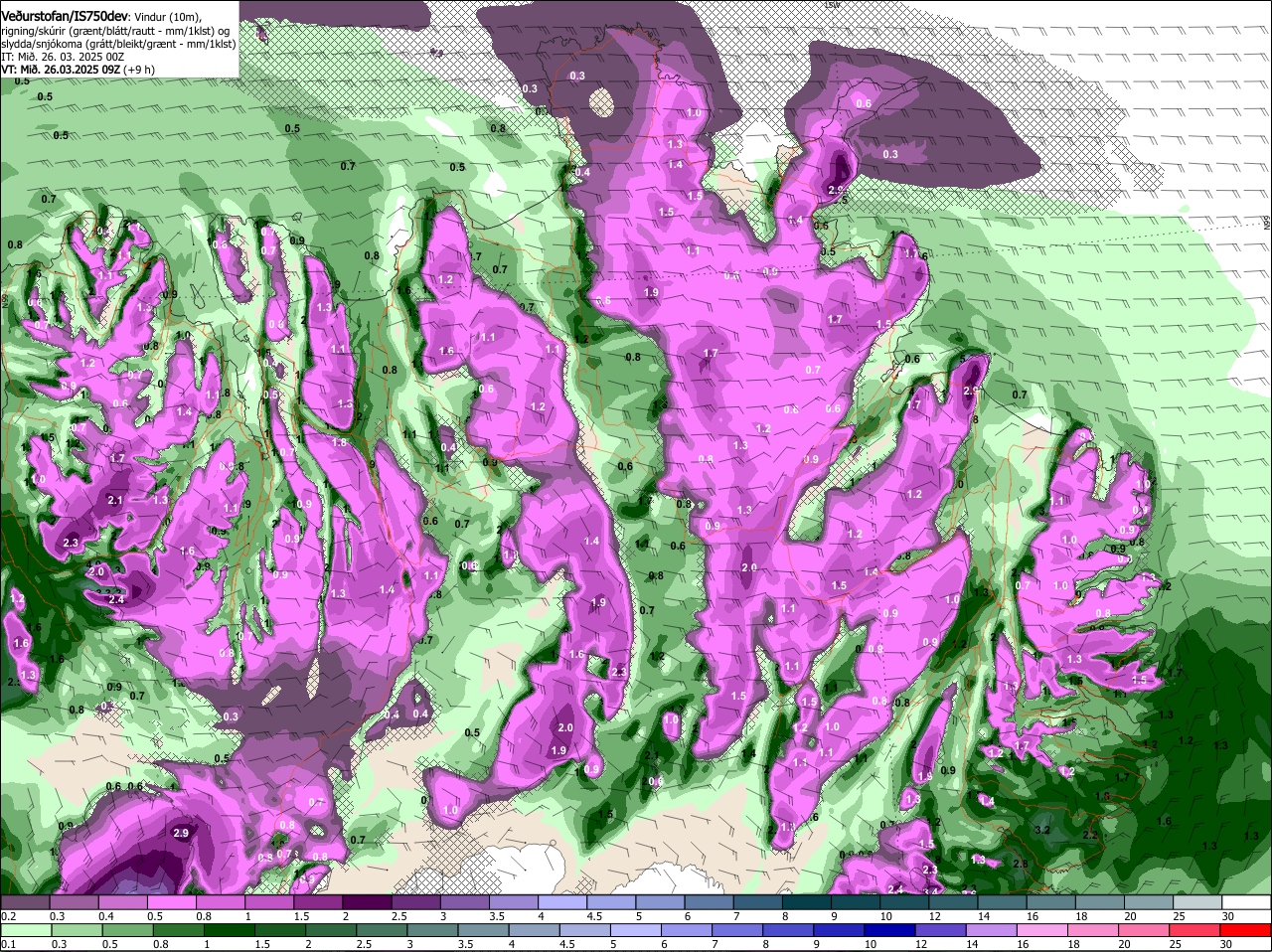Select the darkest green 1–1.5 lower scale swatch
Screen dimensions: 1272x952
(x=229, y=929)
